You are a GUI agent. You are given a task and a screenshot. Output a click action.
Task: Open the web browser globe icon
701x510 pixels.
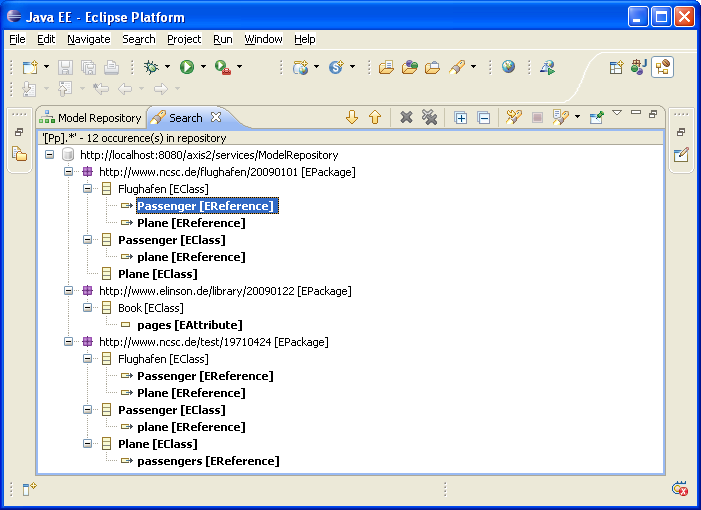[508, 67]
